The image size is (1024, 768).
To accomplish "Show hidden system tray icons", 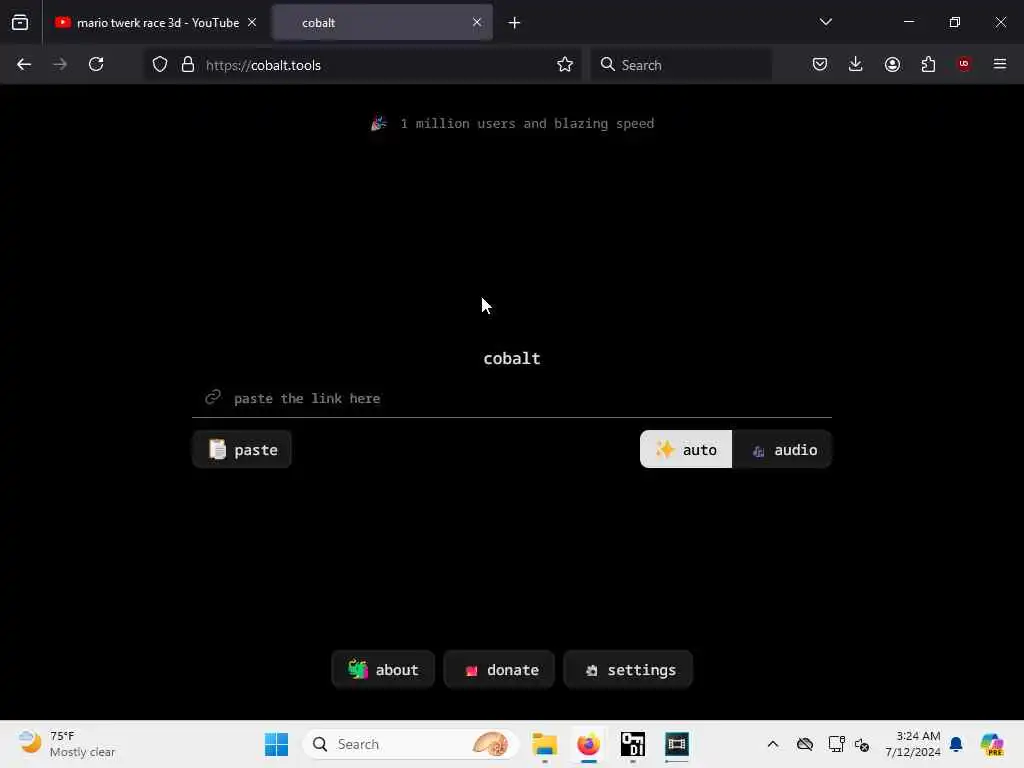I will pyautogui.click(x=773, y=744).
